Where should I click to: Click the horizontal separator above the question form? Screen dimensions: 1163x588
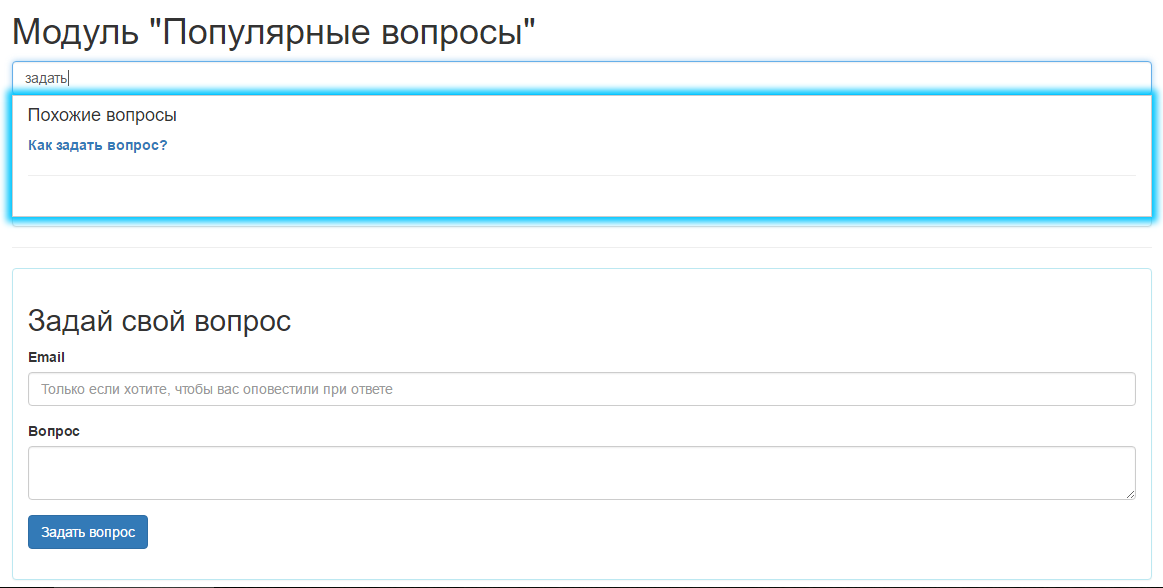click(x=581, y=247)
